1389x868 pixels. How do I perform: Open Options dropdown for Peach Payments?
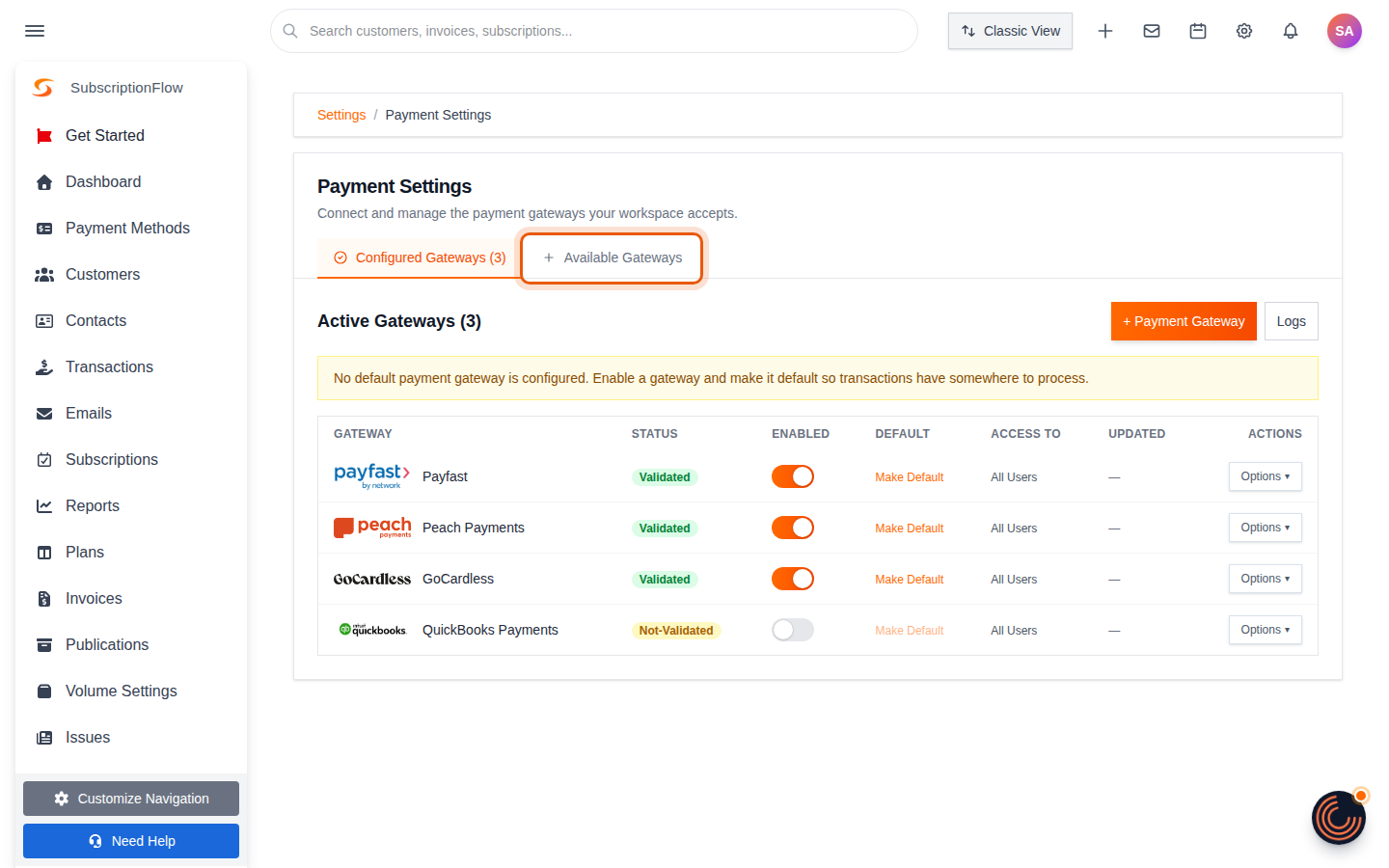click(1265, 528)
